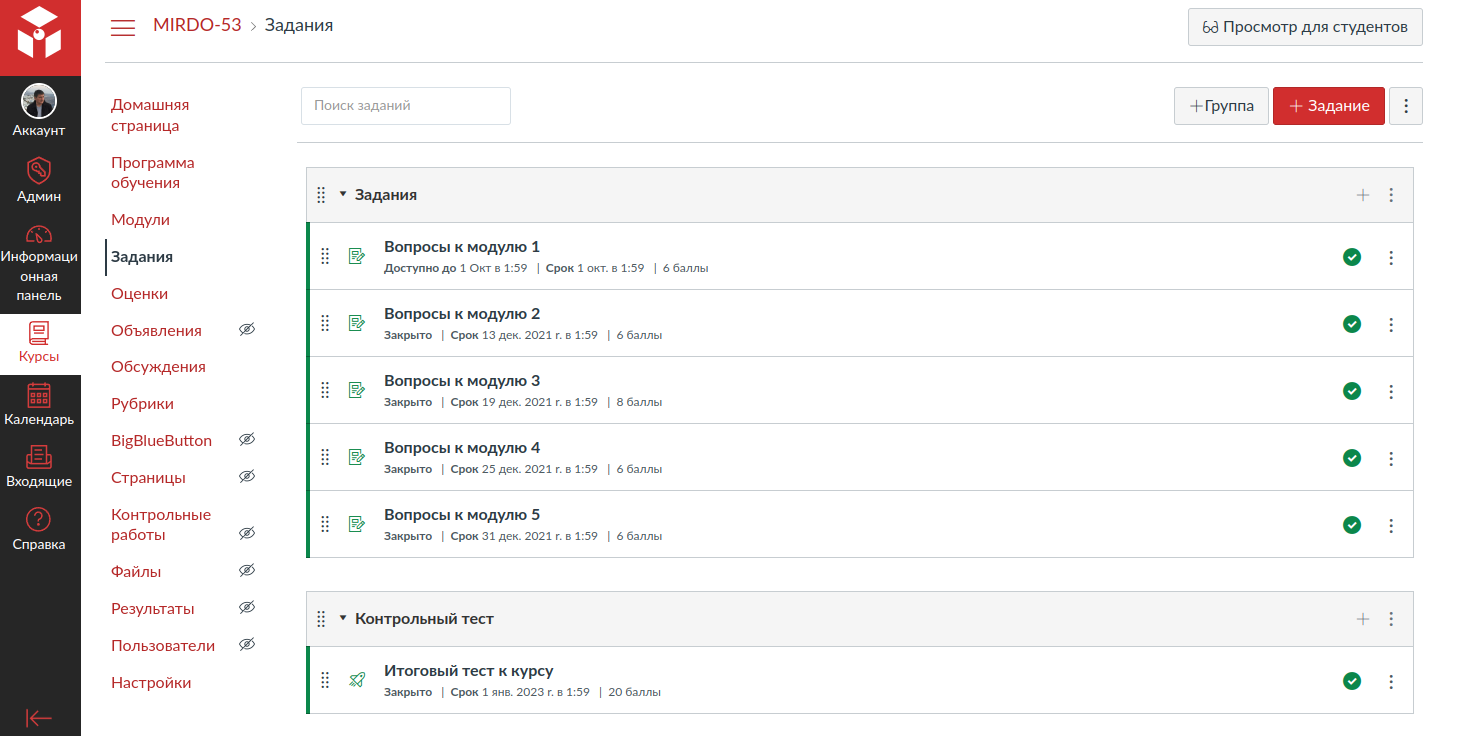
Task: Collapse the Задания assignment group triangle
Action: pyautogui.click(x=343, y=195)
